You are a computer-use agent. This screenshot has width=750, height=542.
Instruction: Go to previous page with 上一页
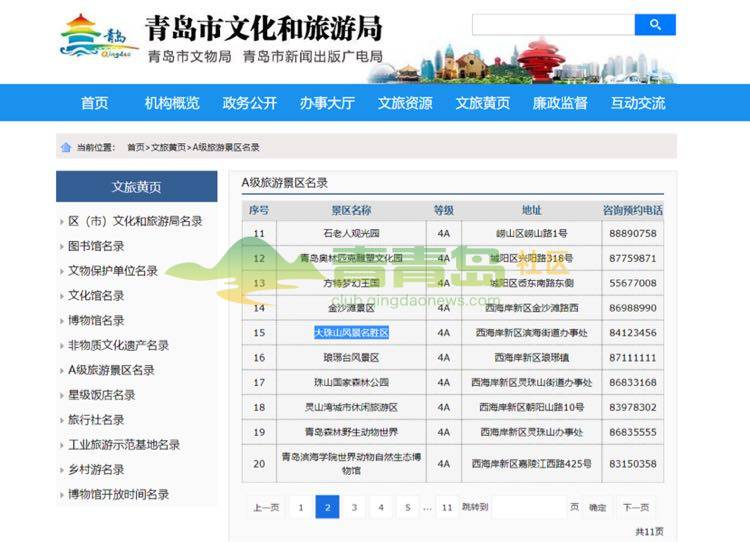pos(266,507)
